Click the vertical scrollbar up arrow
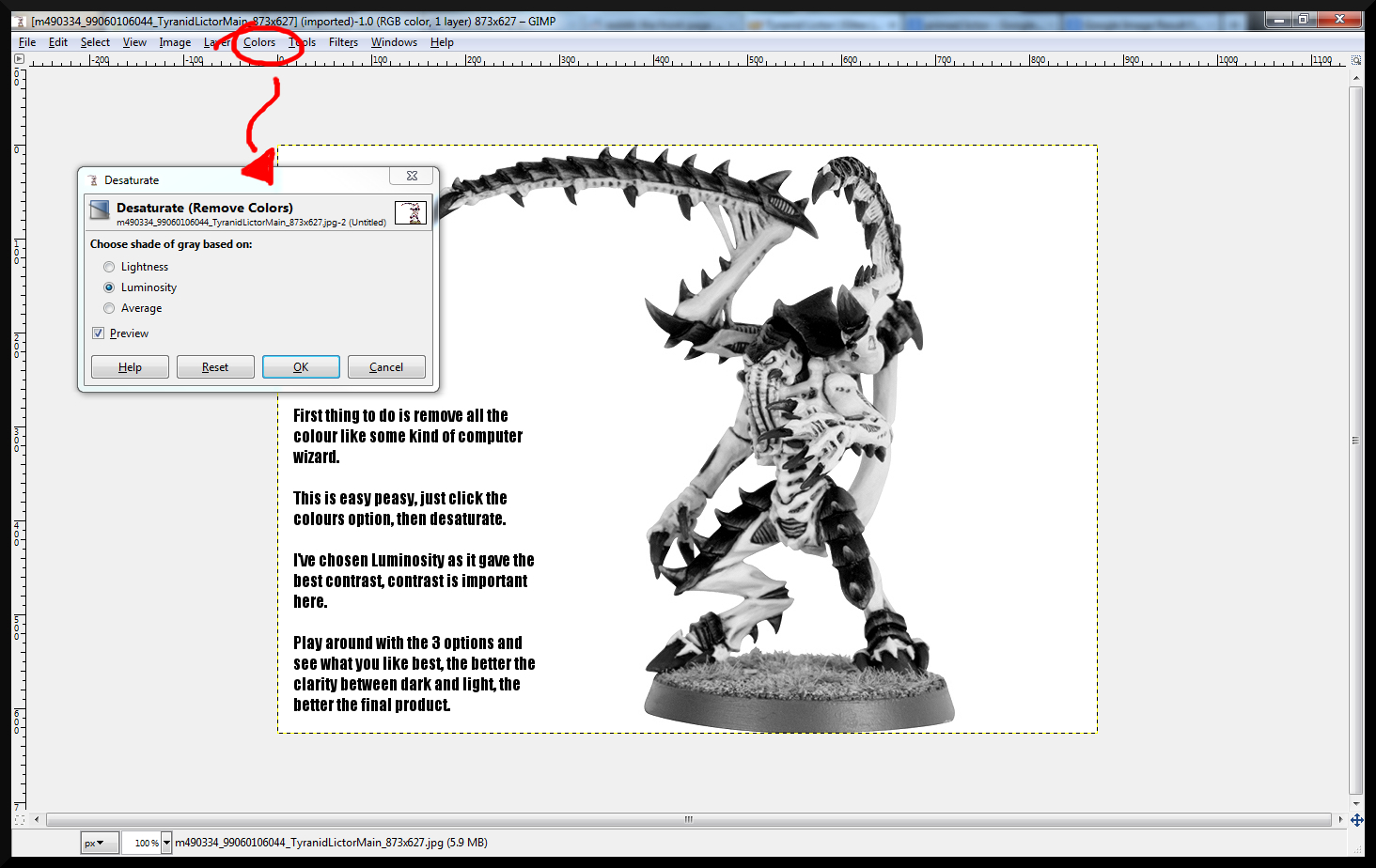Viewport: 1376px width, 868px height. point(1355,79)
